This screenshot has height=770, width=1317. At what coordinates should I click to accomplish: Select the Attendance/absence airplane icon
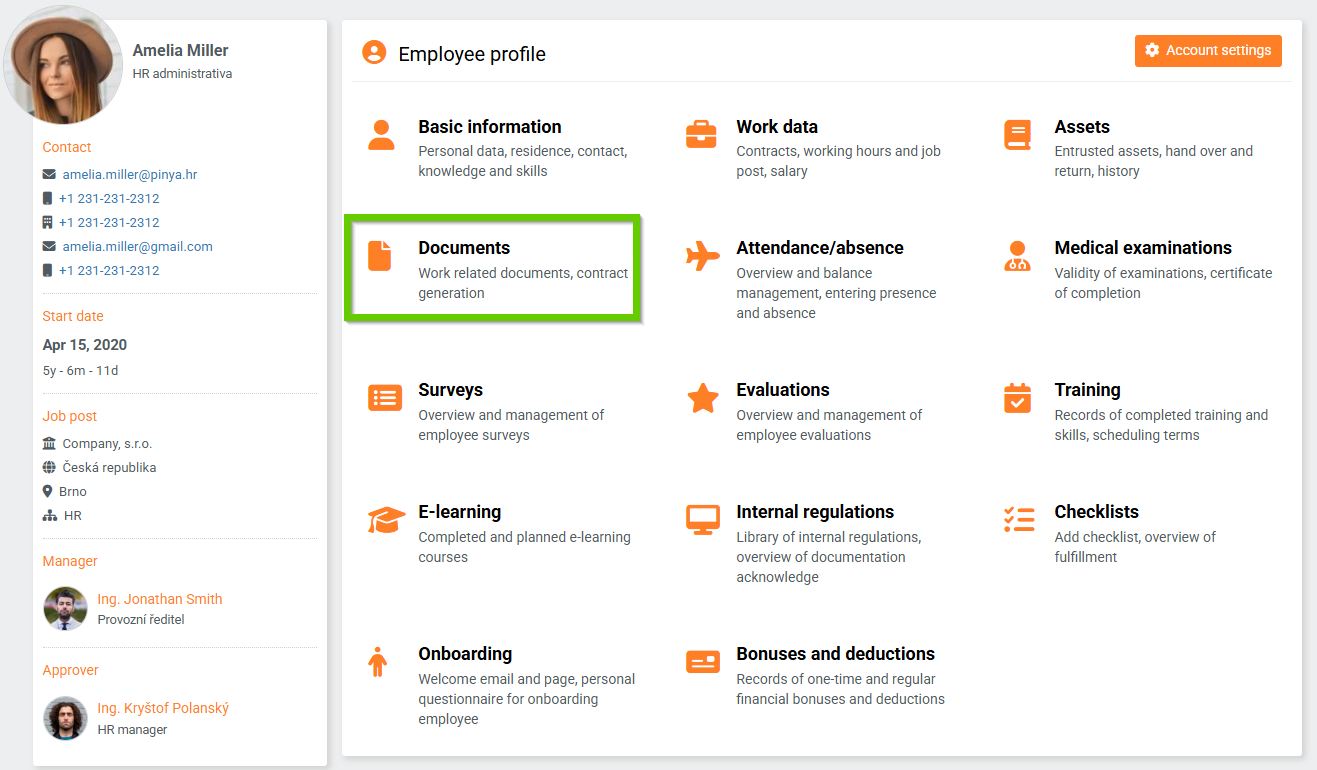pyautogui.click(x=702, y=256)
